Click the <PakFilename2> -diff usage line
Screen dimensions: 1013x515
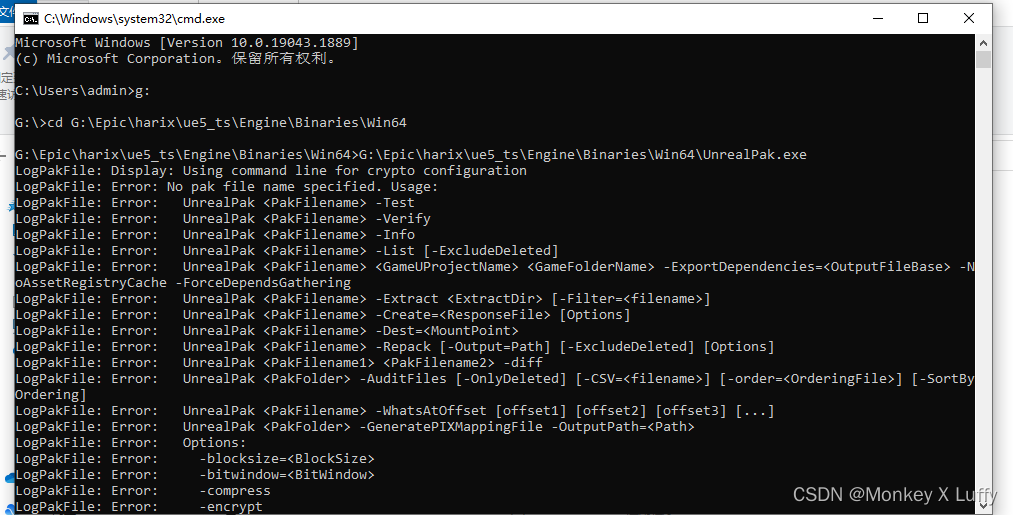point(279,363)
